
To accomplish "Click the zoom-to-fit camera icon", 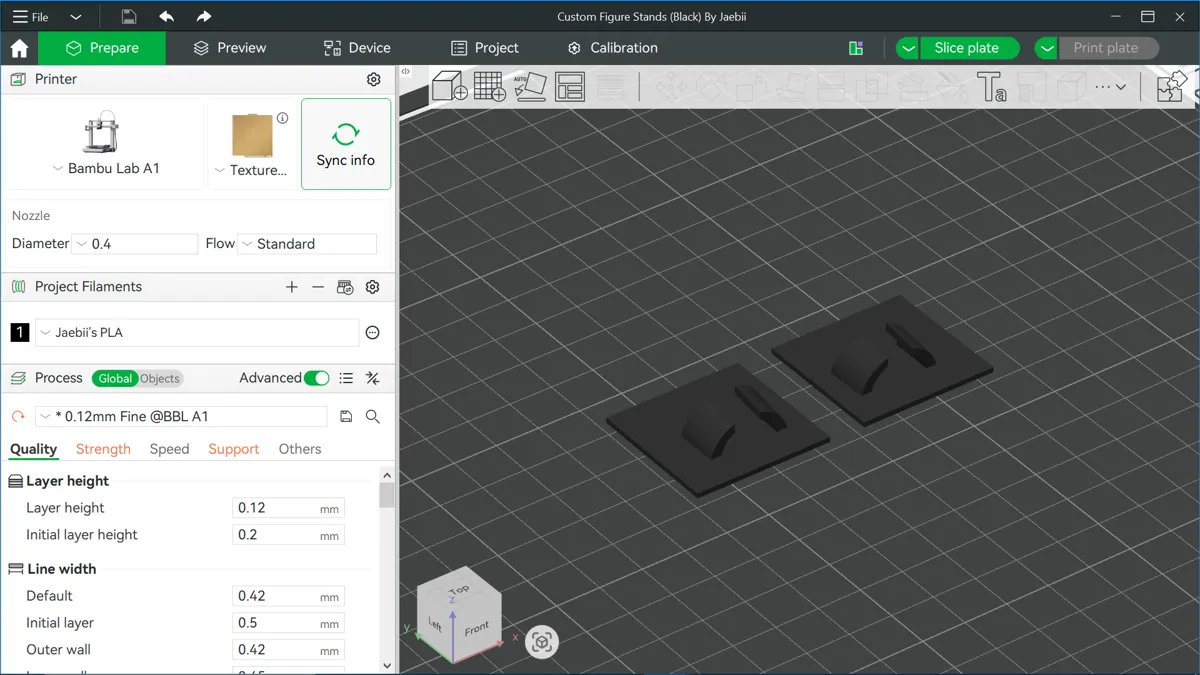I will pos(542,642).
